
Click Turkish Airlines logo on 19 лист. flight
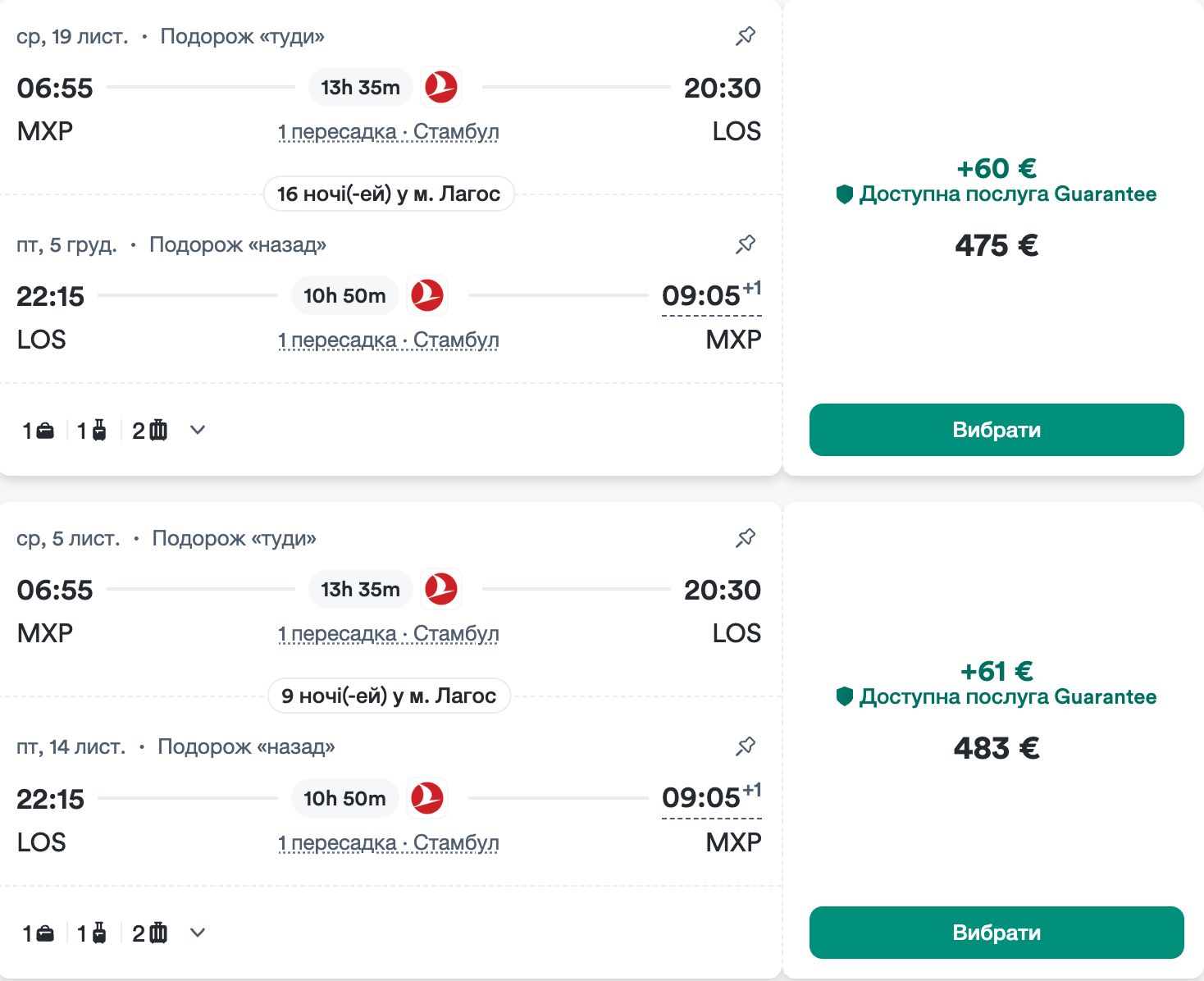[441, 87]
